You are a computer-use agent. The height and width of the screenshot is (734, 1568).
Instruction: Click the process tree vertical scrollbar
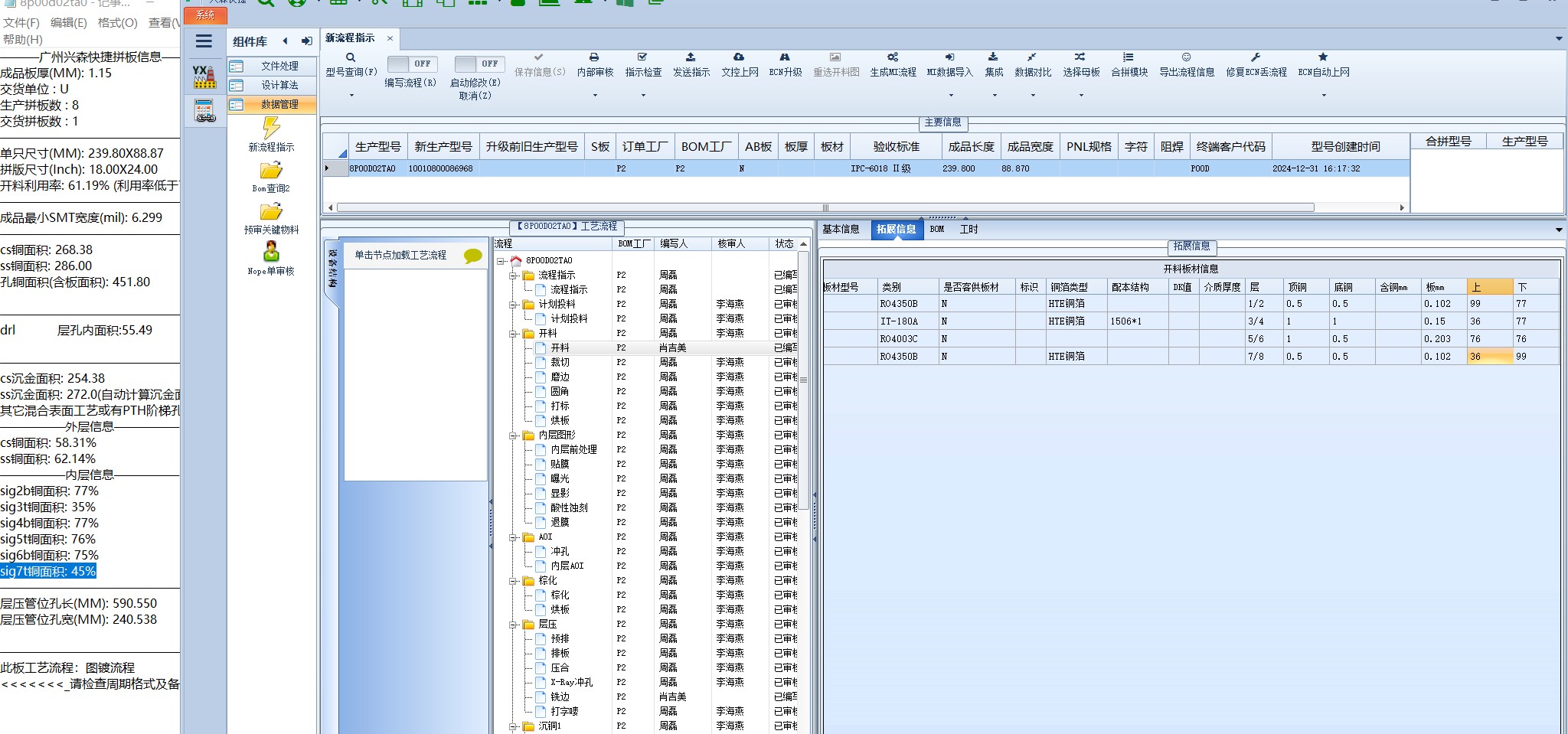[803, 380]
